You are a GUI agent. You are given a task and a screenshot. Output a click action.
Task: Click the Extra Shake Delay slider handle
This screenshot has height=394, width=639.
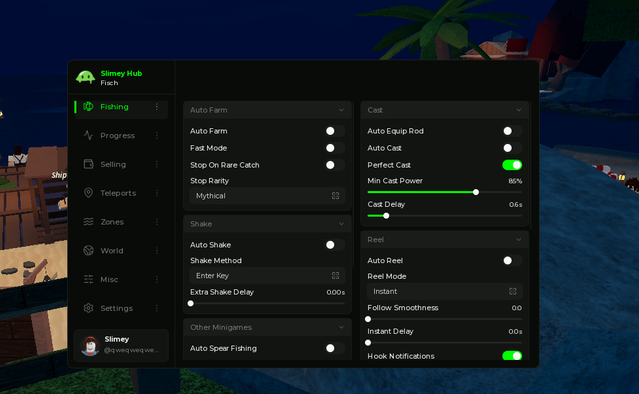click(x=191, y=304)
